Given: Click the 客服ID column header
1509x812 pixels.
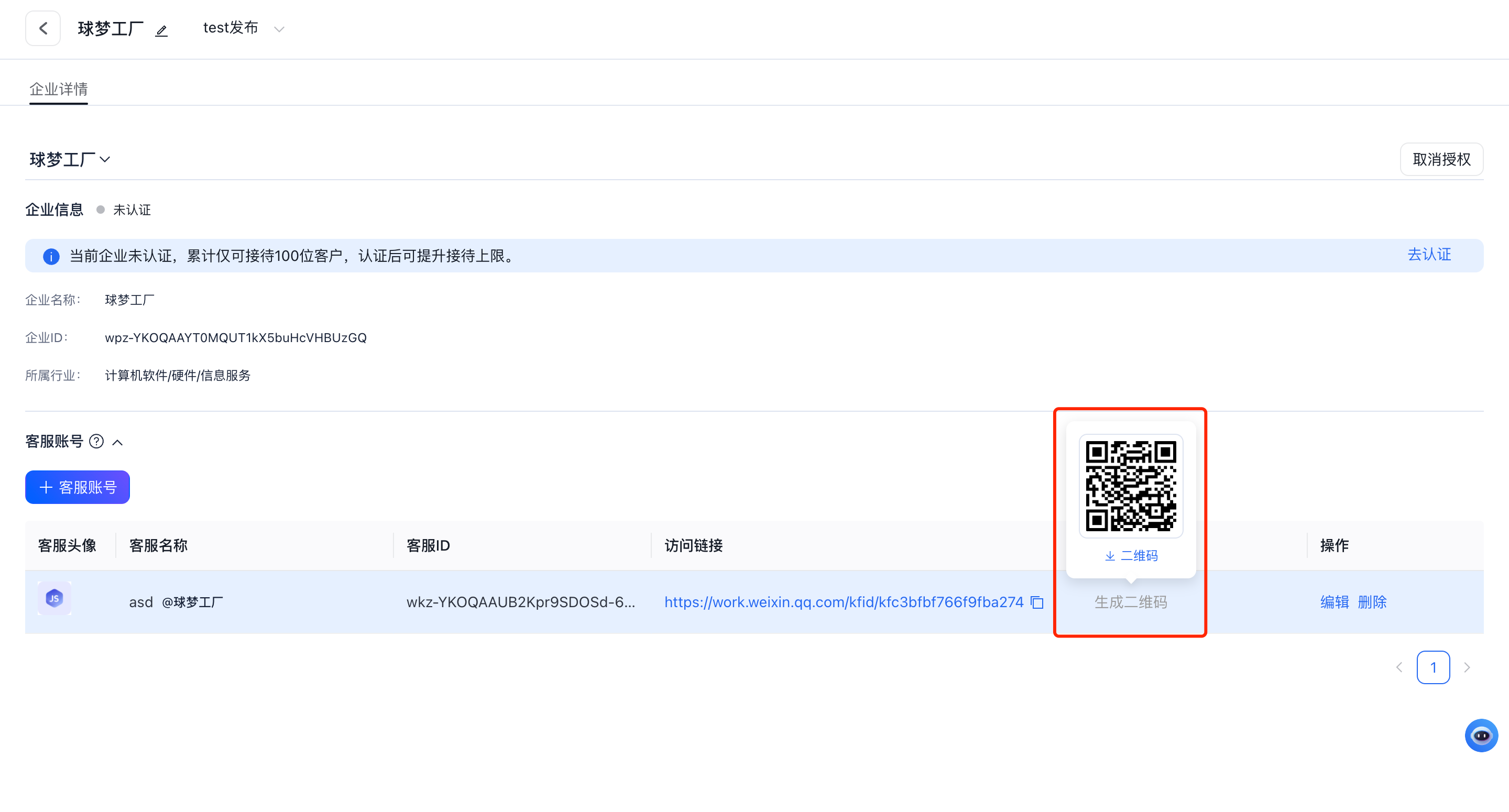Looking at the screenshot, I should pos(428,545).
